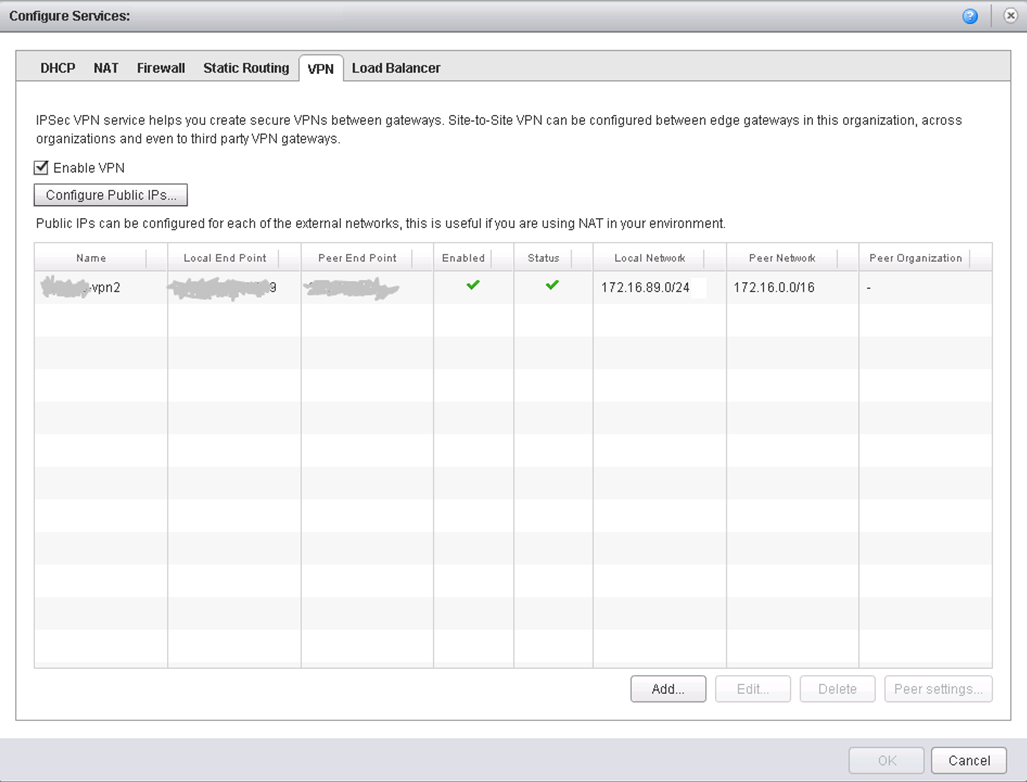
Task: Sort by Peer Network column header
Action: 782,258
